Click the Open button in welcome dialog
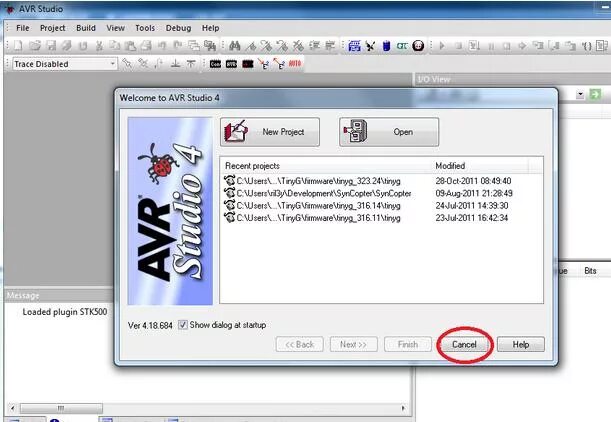The width and height of the screenshot is (611, 422). click(x=389, y=132)
